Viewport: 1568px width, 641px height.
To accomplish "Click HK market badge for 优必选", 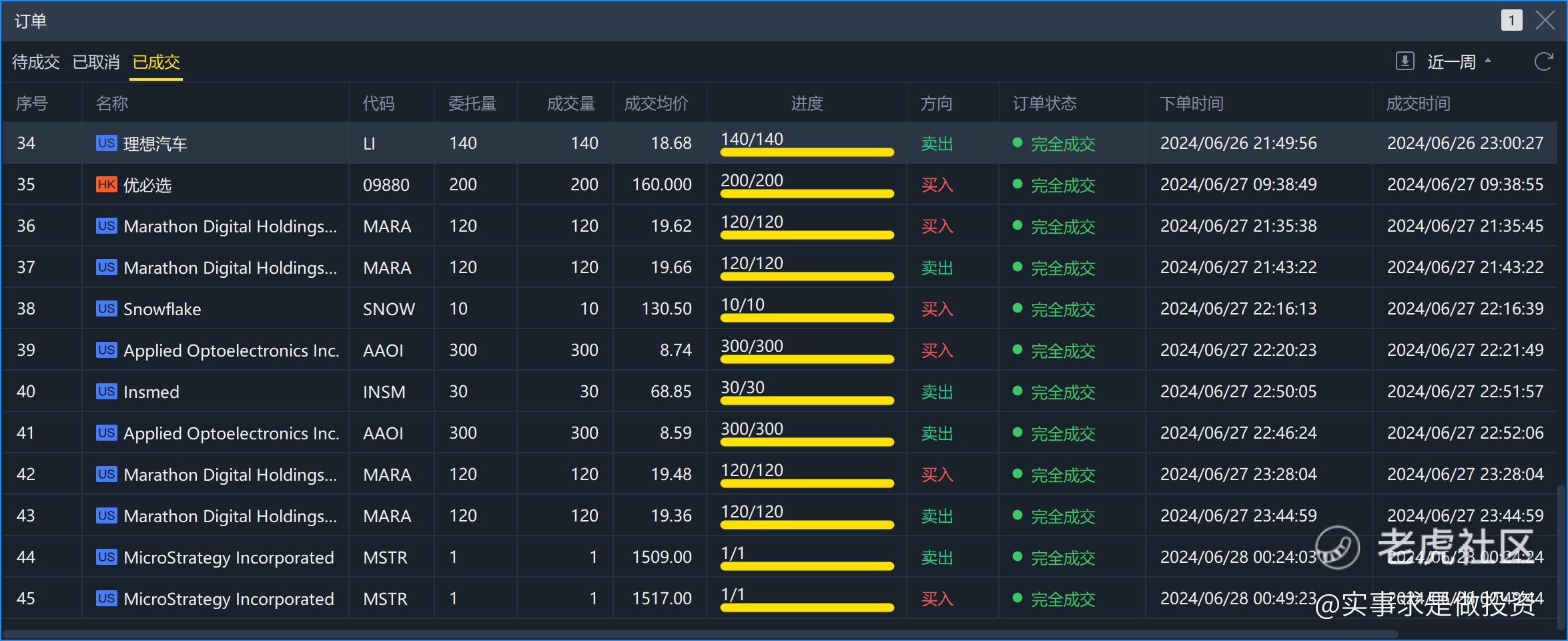I will tap(107, 184).
